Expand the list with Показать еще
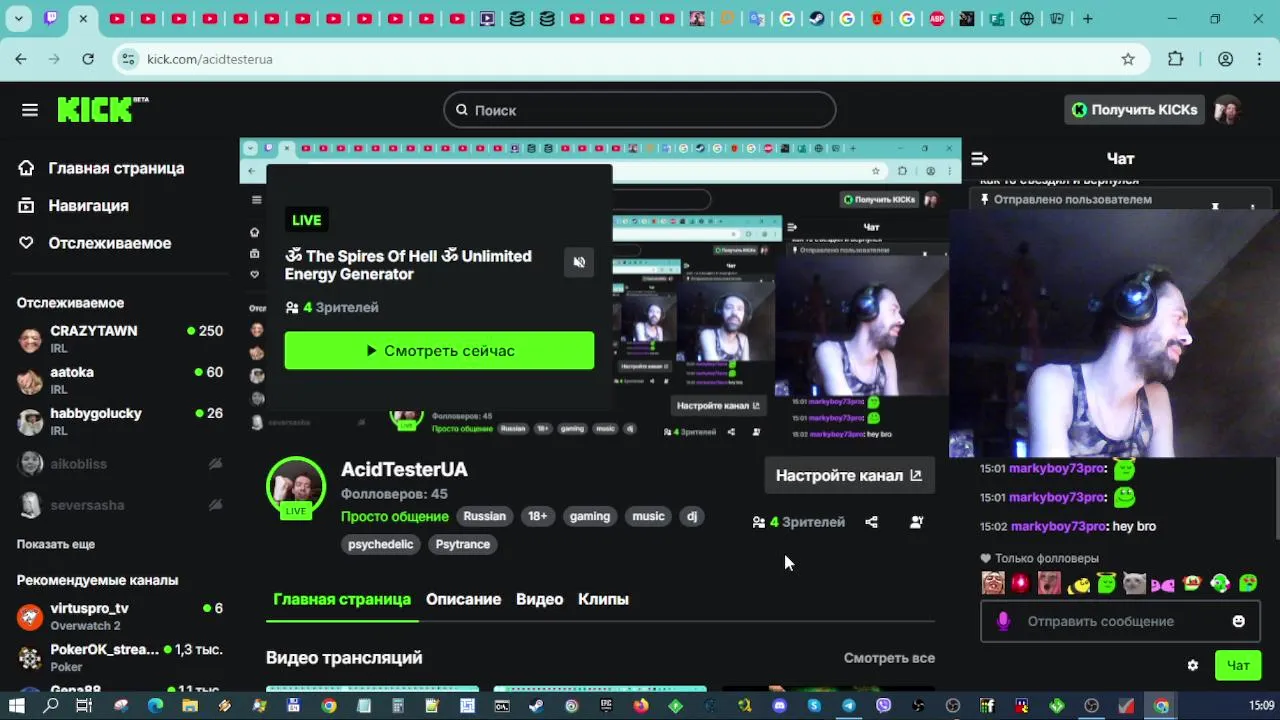This screenshot has height=720, width=1280. tap(56, 544)
